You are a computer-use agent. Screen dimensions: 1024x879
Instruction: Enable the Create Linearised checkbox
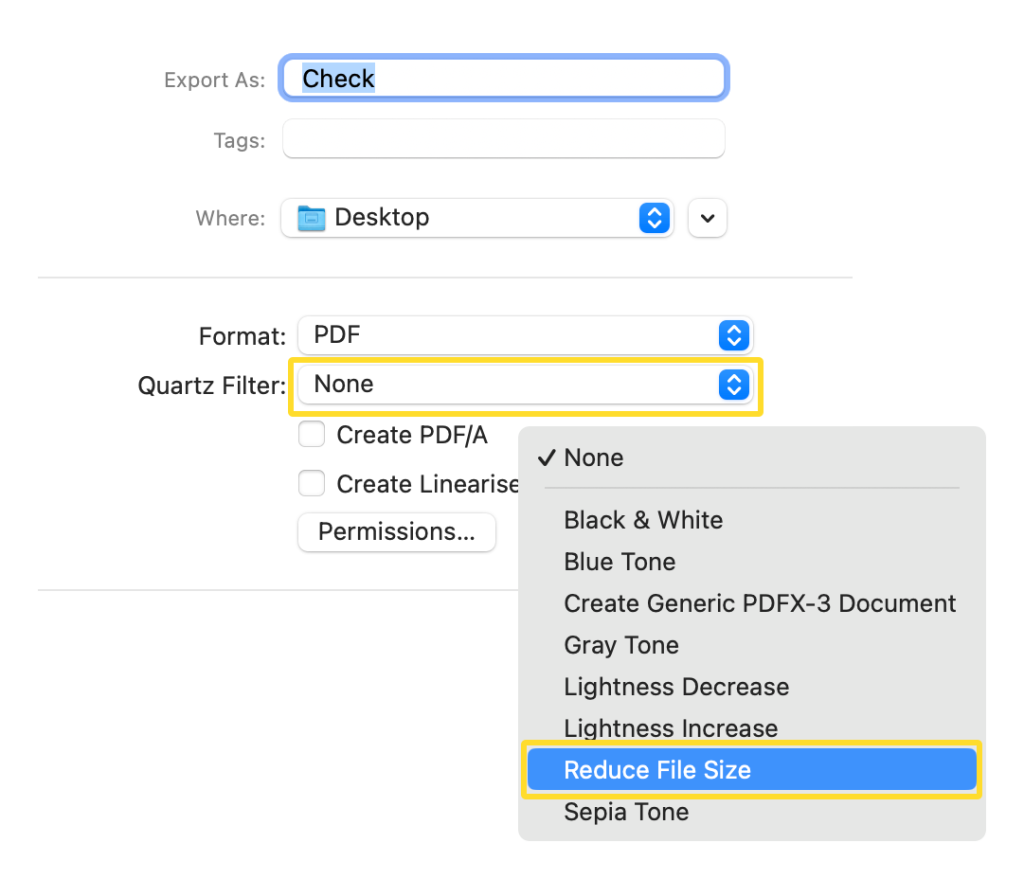click(x=311, y=483)
